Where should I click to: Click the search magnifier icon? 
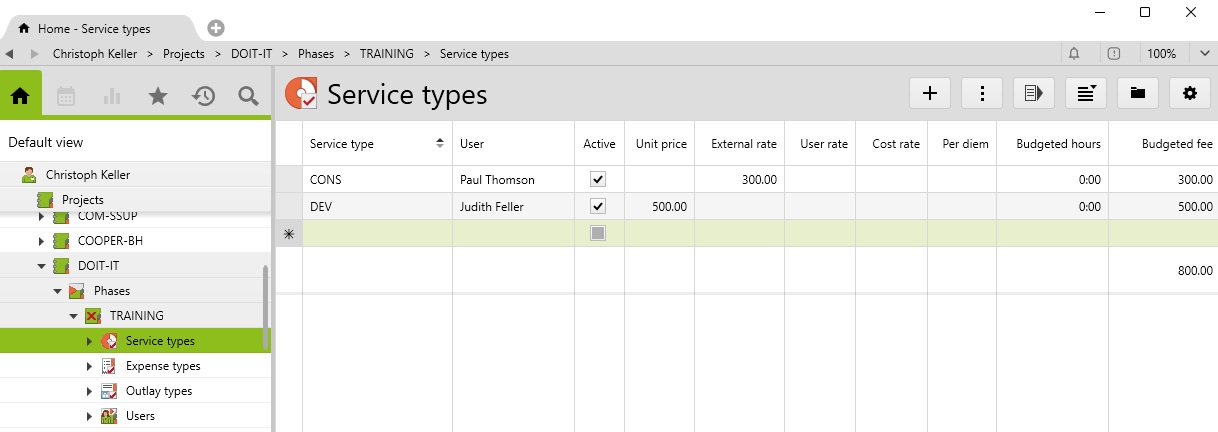248,96
